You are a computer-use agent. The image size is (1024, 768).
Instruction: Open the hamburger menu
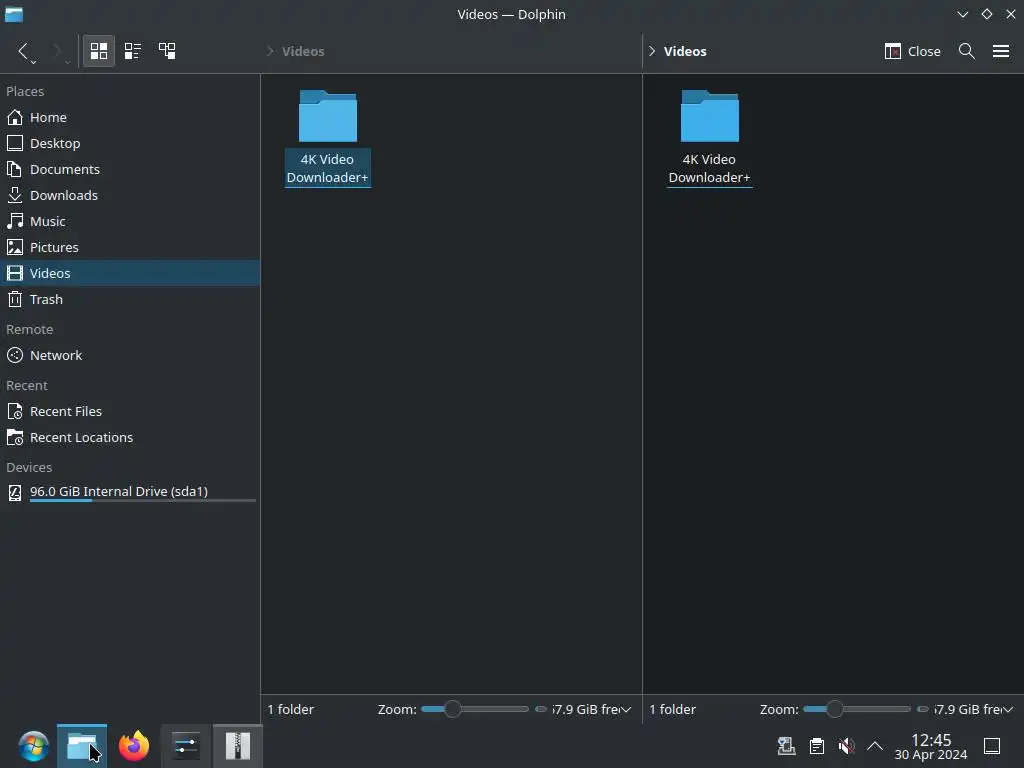[x=1000, y=51]
